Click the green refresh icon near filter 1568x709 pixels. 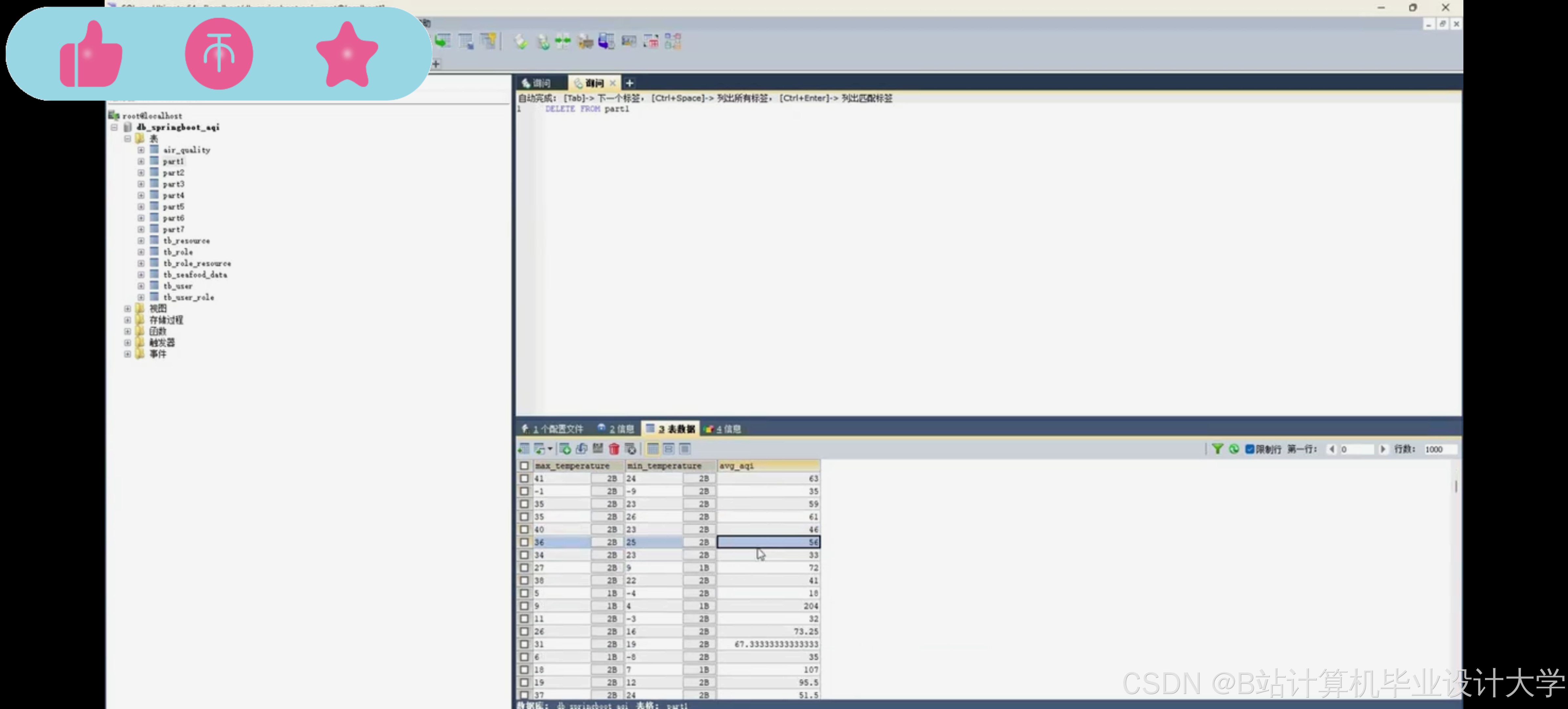[x=1233, y=449]
